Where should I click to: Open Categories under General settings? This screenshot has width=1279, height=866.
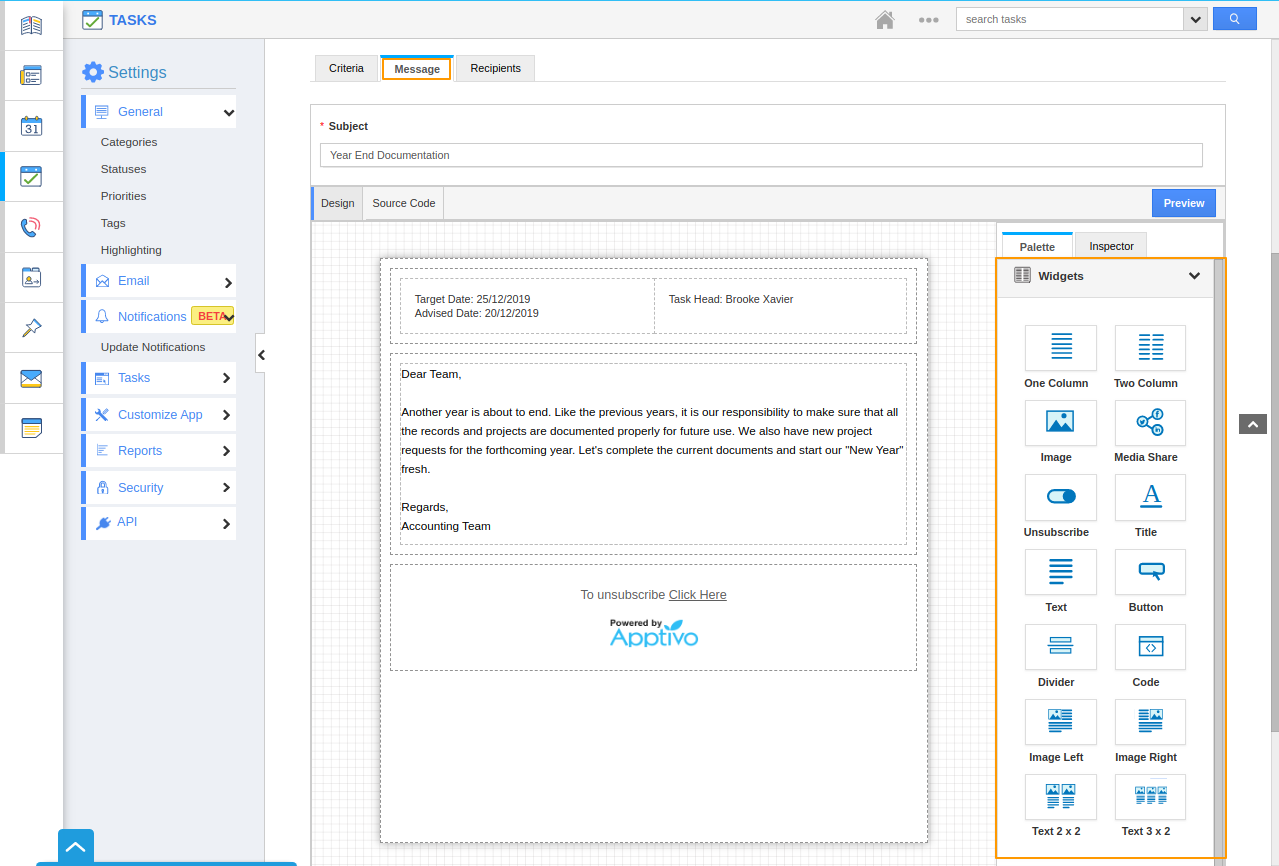(x=129, y=142)
